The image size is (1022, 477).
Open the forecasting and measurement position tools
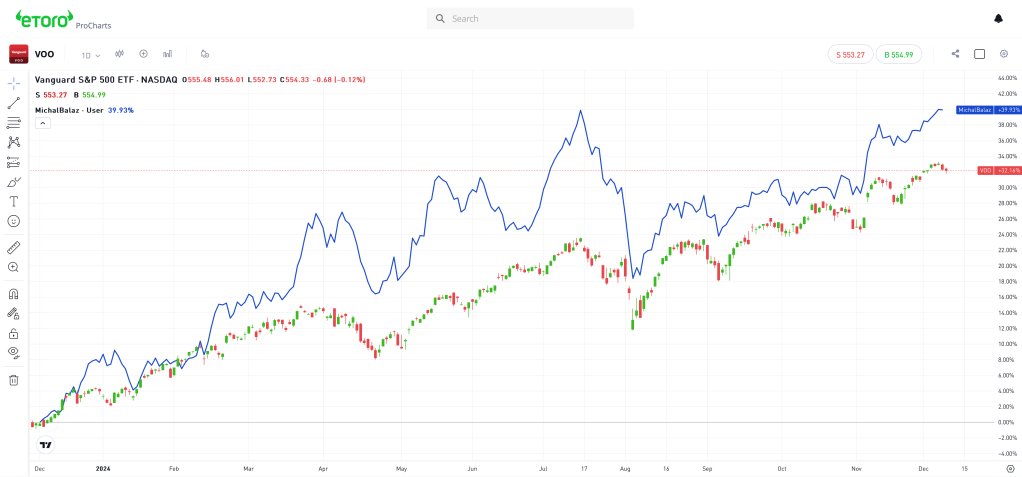(x=14, y=162)
